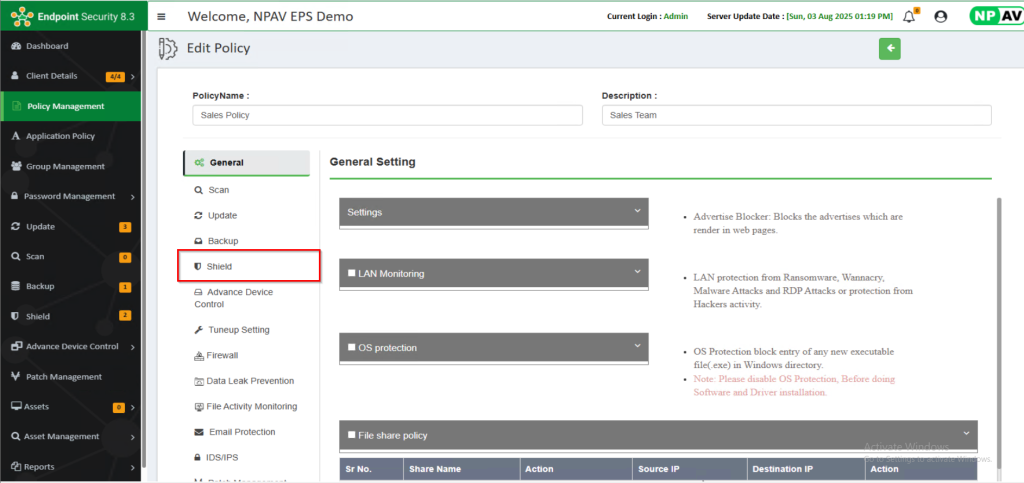Screen dimensions: 1024x483
Task: Open Patch Management in sidebar
Action: [63, 377]
